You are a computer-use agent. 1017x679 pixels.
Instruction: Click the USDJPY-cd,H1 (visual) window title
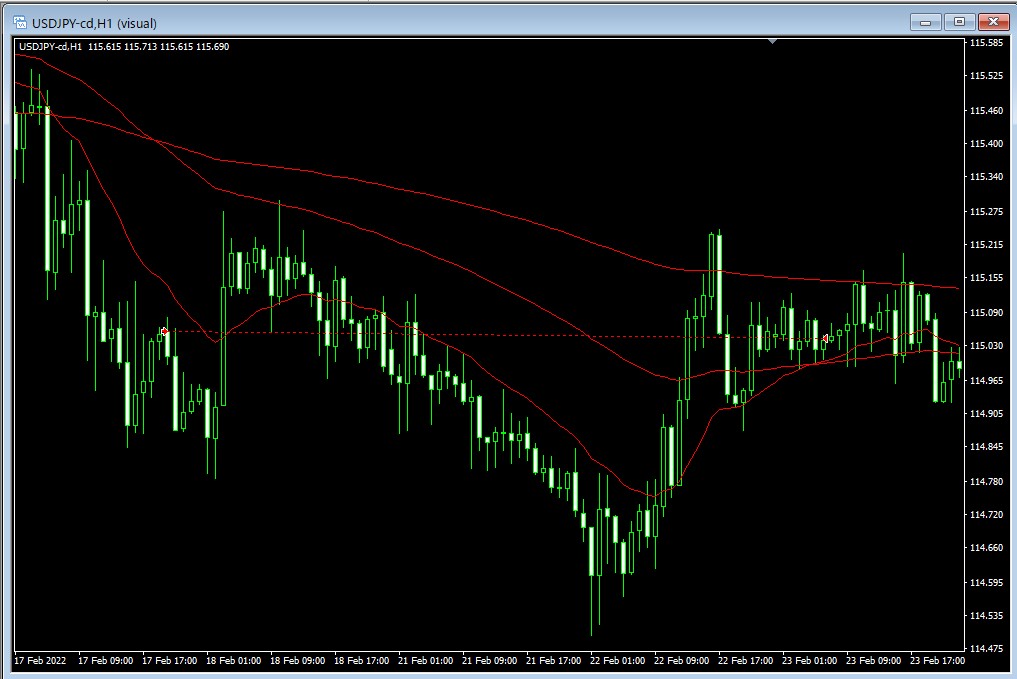click(94, 22)
